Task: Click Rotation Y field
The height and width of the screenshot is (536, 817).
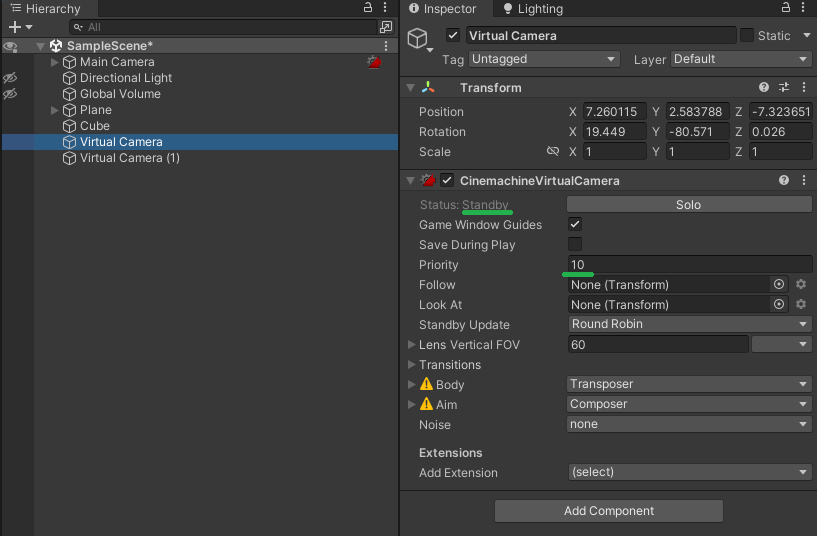Action: (697, 132)
